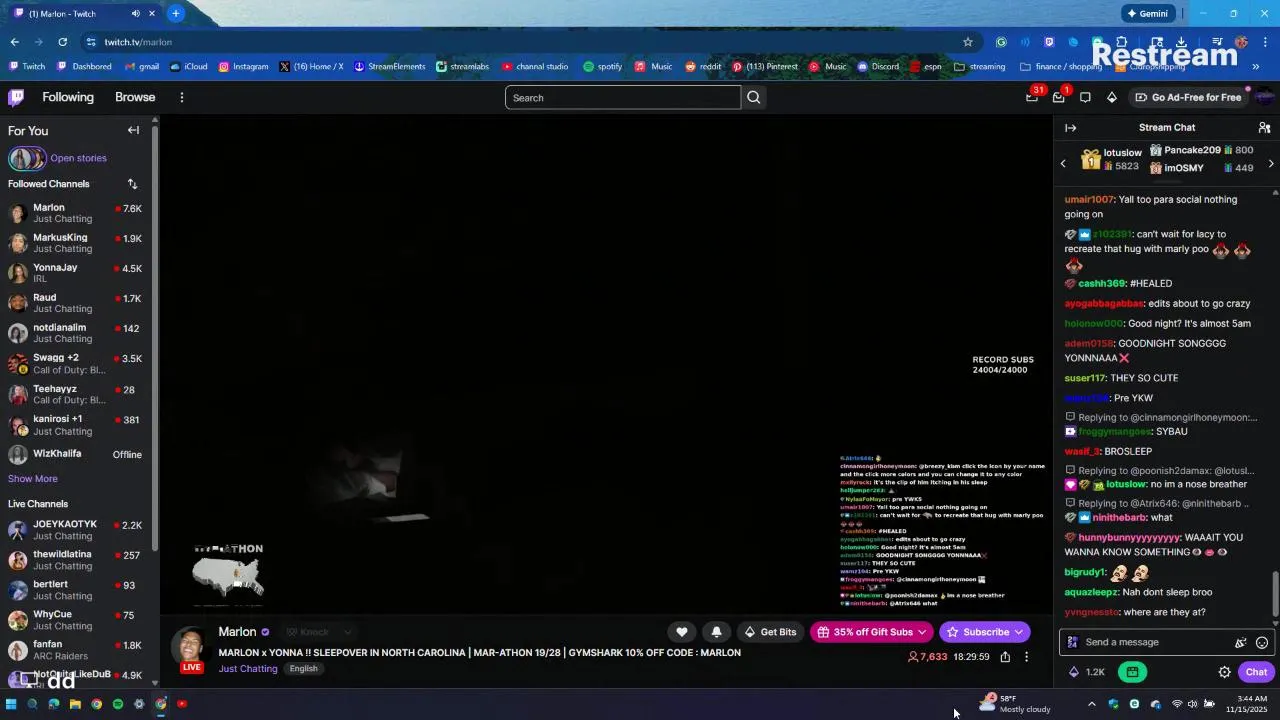Click lotuslow top gifter entry
Viewport: 1280px width, 720px height.
click(1112, 159)
